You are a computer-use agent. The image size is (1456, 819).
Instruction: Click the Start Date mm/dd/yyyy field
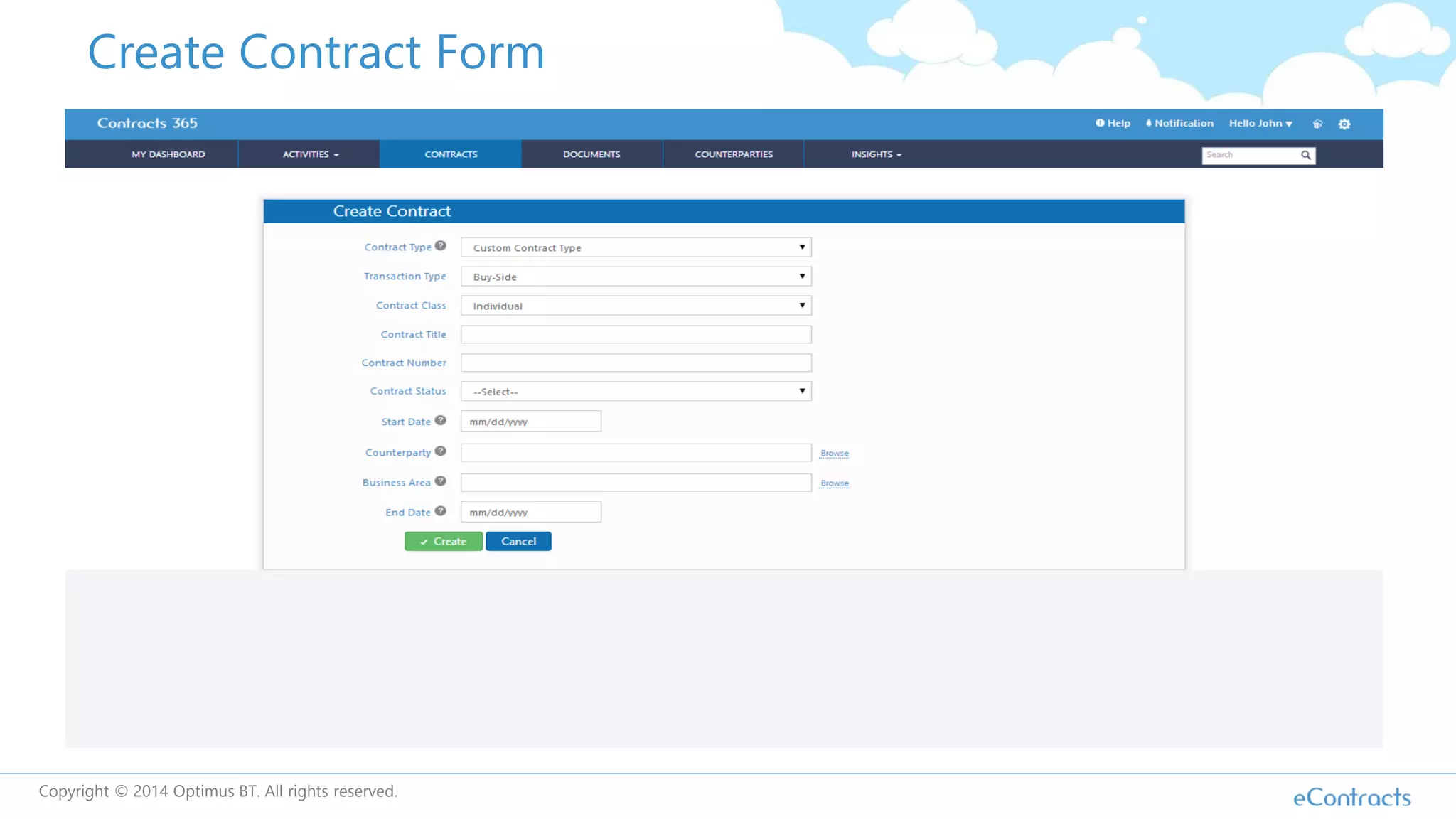pos(531,422)
